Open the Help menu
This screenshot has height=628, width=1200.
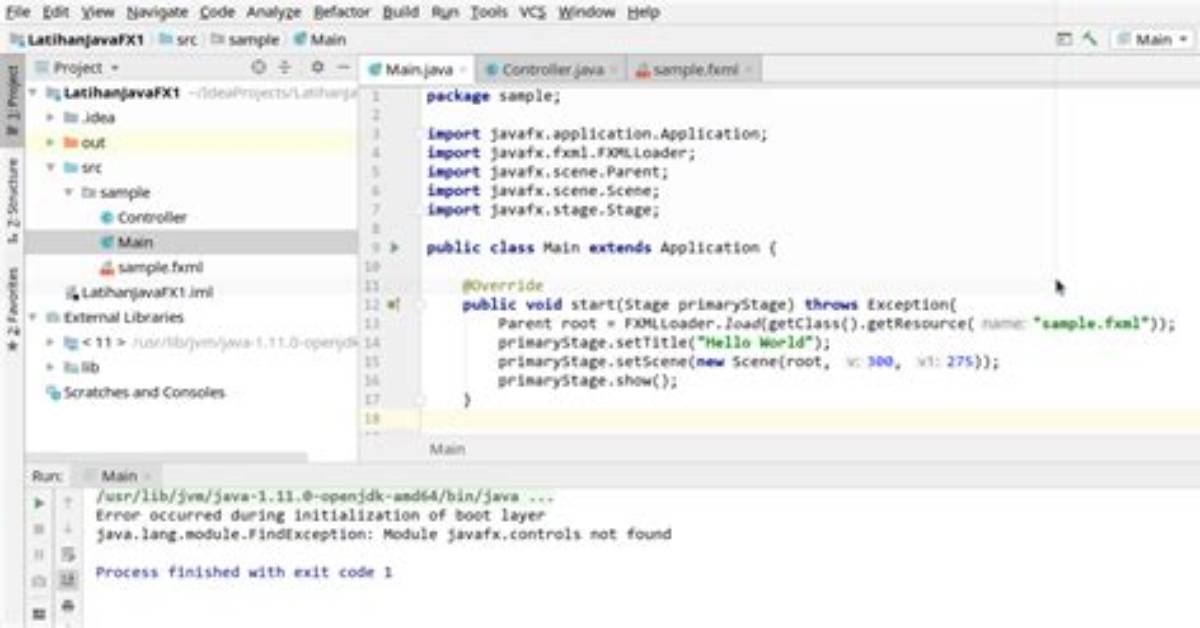643,12
